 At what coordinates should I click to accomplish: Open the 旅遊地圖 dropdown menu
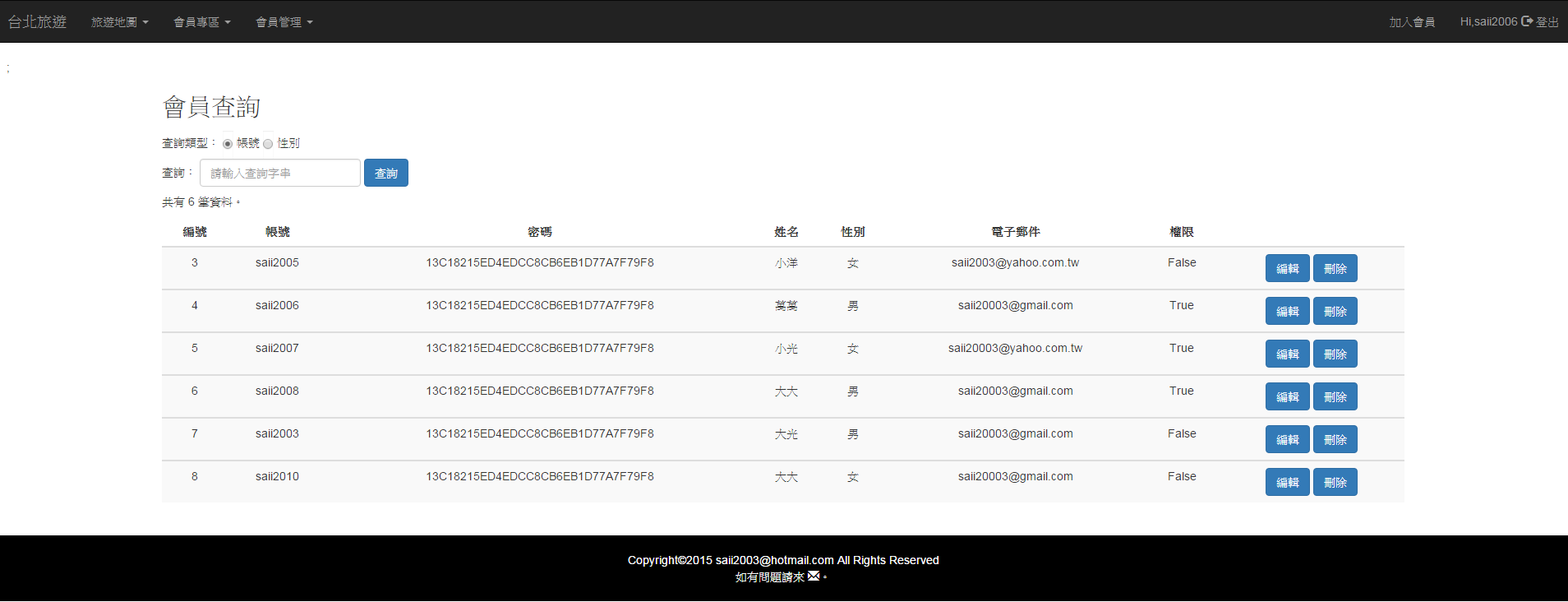[119, 22]
